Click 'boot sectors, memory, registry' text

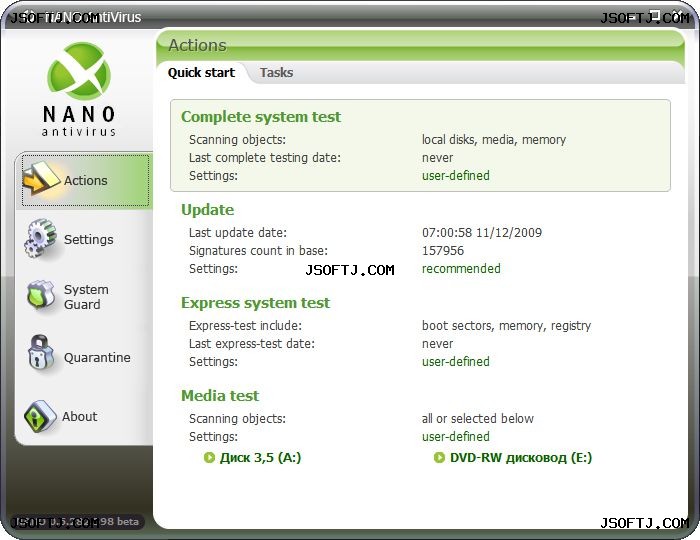pos(506,326)
